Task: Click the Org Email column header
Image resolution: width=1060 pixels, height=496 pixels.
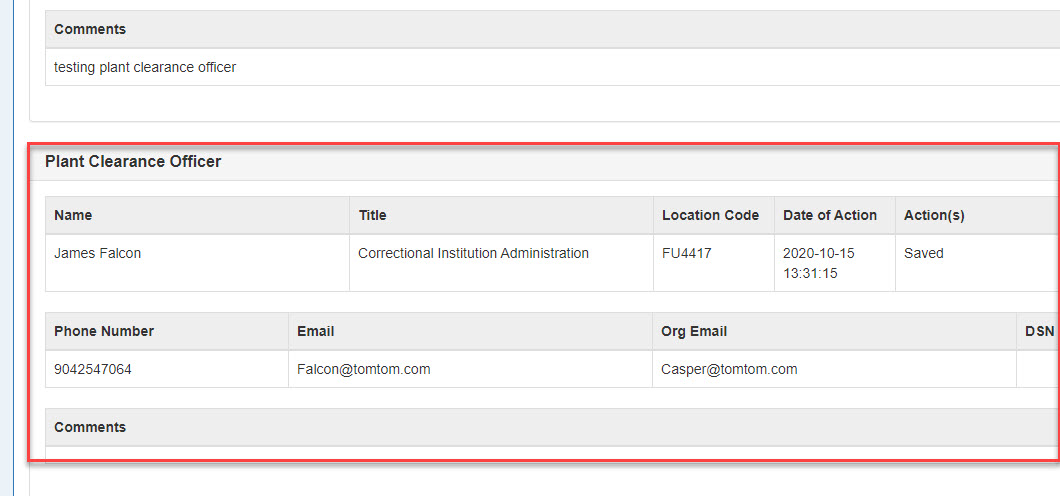Action: pyautogui.click(x=694, y=331)
